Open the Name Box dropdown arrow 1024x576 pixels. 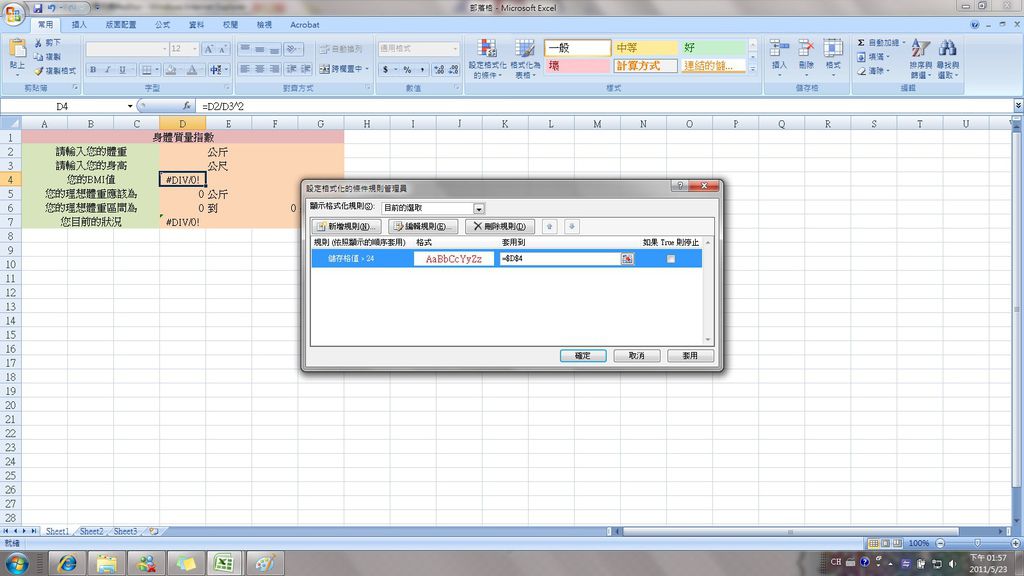tap(130, 106)
